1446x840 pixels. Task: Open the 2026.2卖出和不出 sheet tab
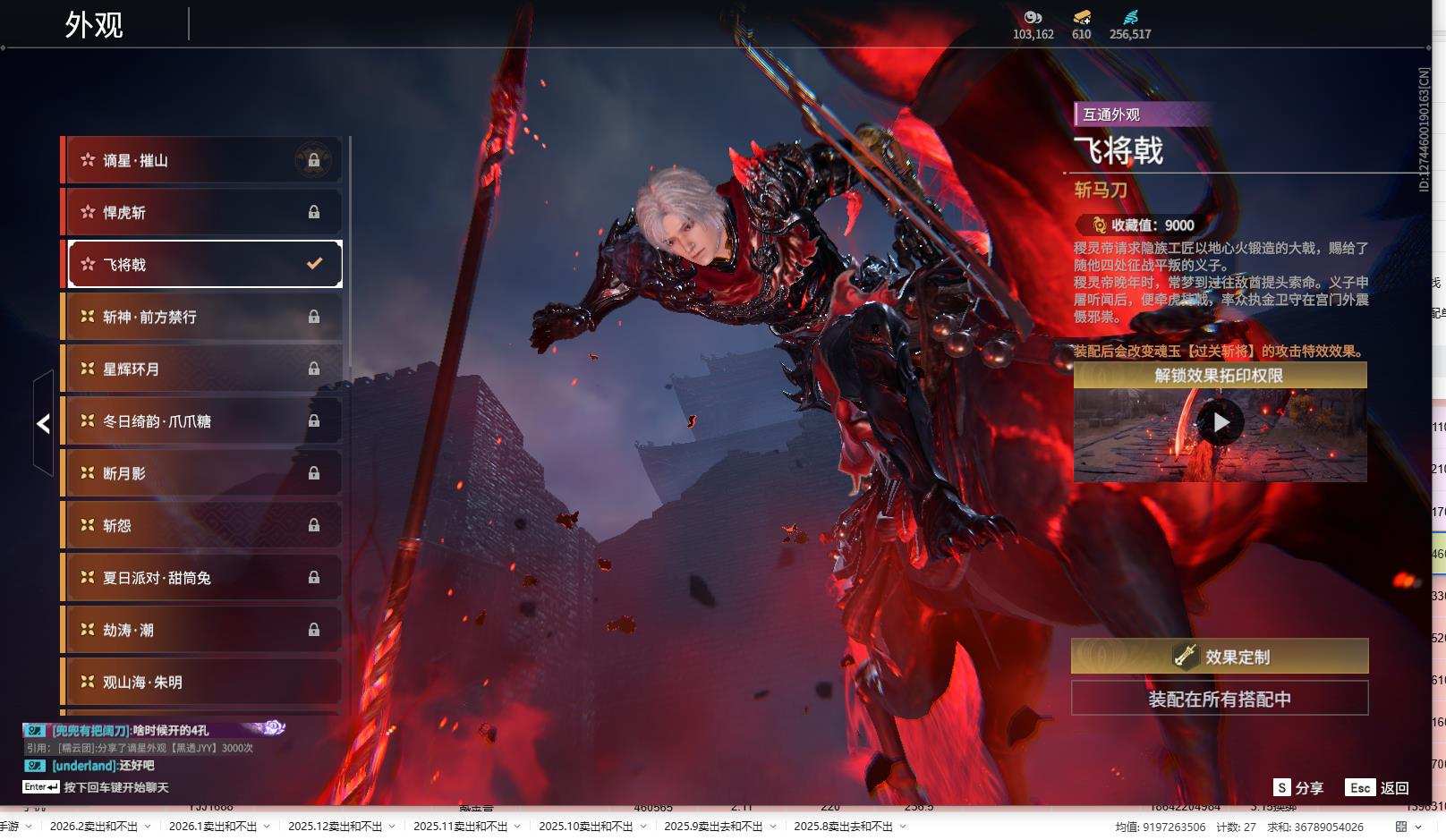click(x=94, y=827)
